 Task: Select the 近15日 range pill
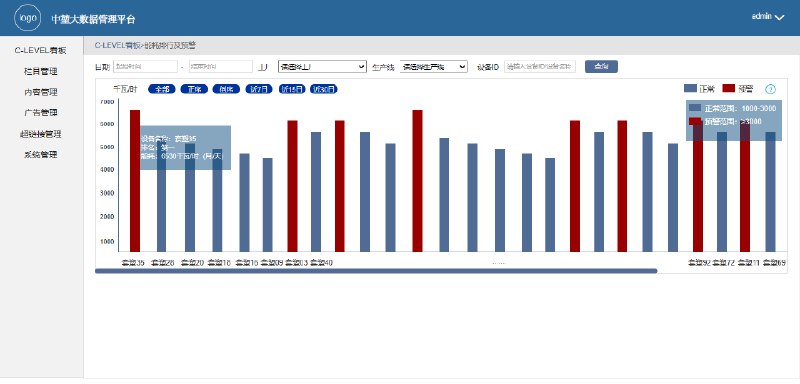coord(292,89)
